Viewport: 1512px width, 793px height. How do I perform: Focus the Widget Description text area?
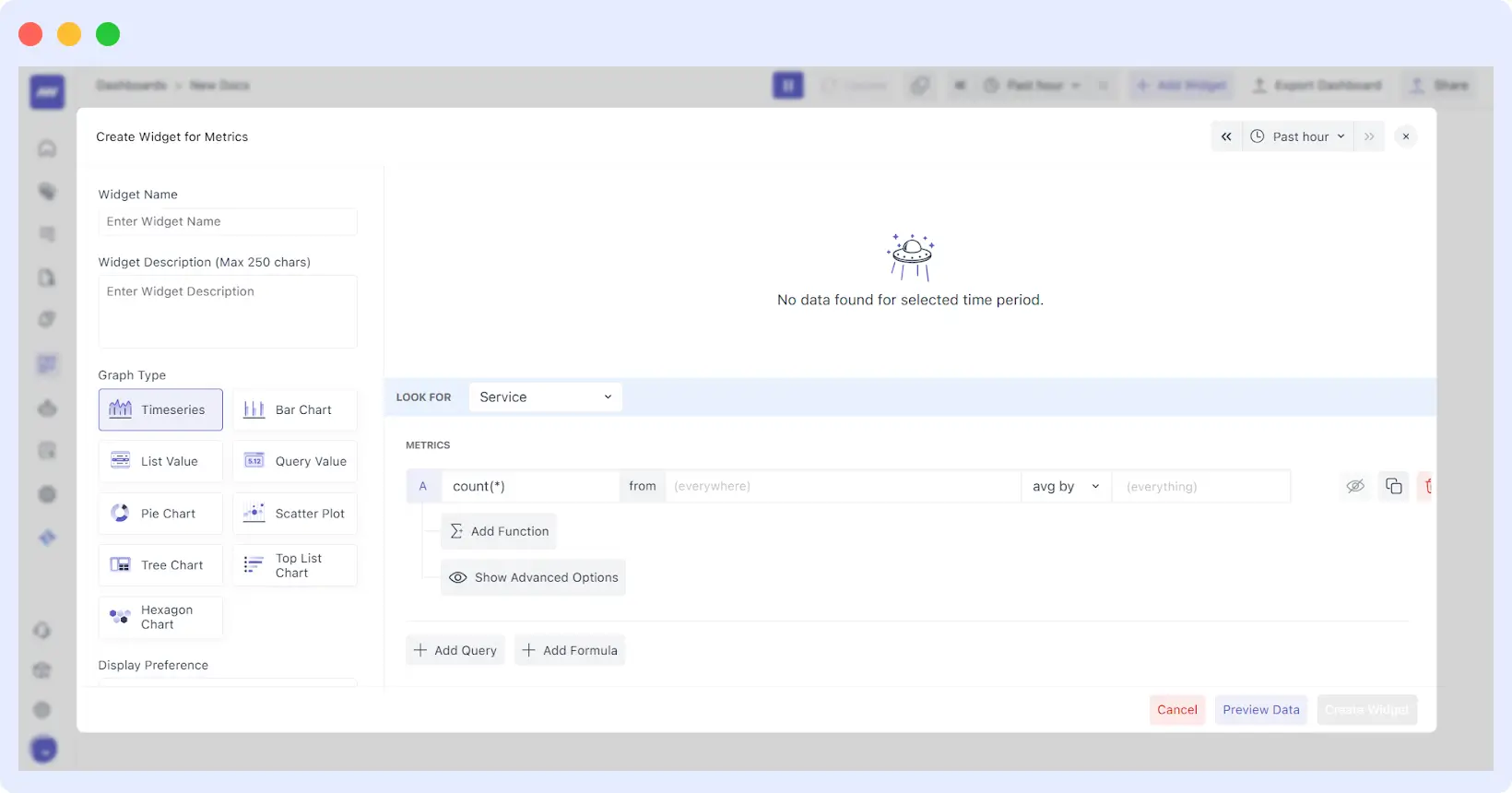(x=228, y=312)
